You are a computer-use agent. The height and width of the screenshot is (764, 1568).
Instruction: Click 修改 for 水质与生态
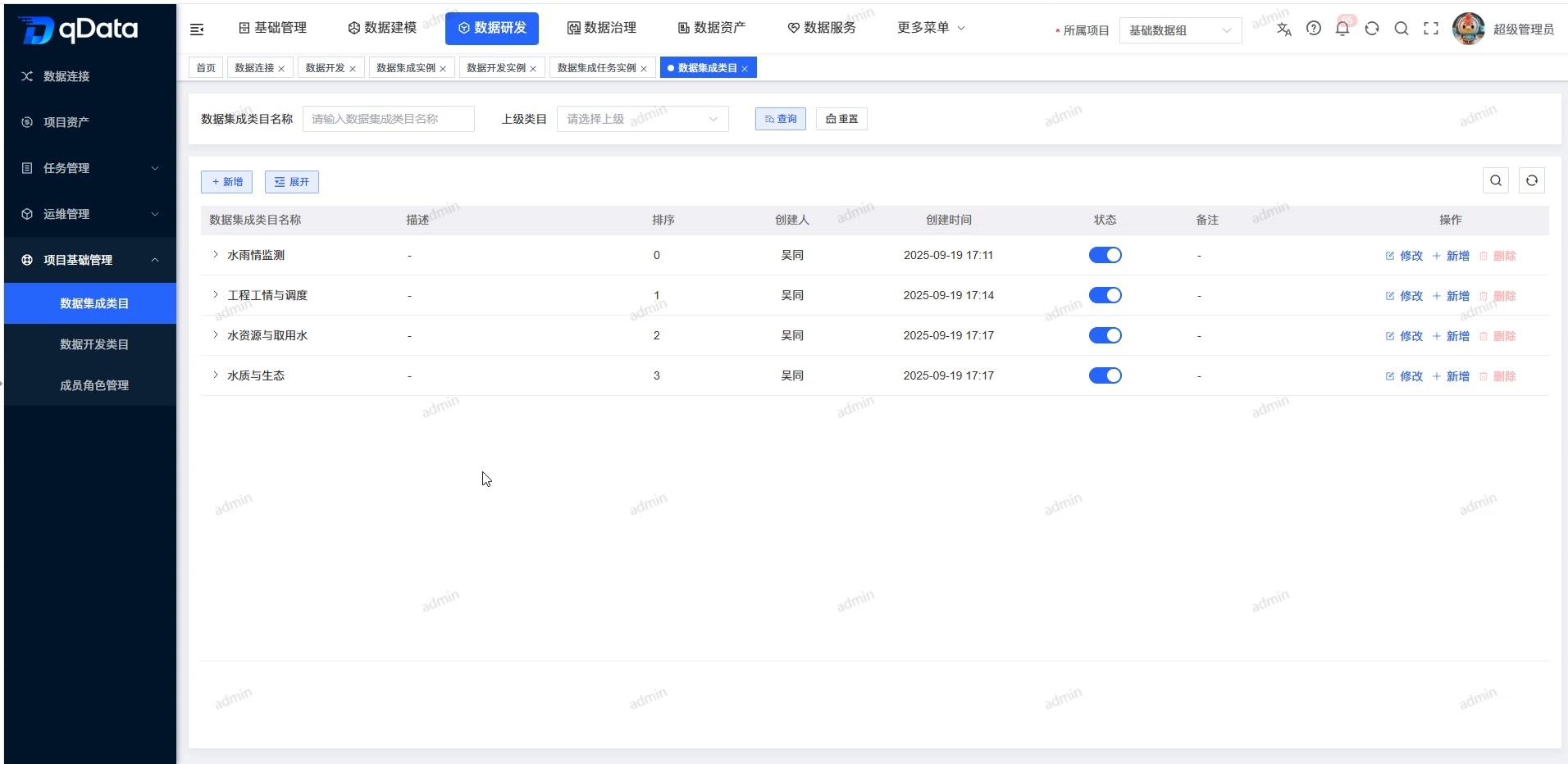(x=1404, y=376)
